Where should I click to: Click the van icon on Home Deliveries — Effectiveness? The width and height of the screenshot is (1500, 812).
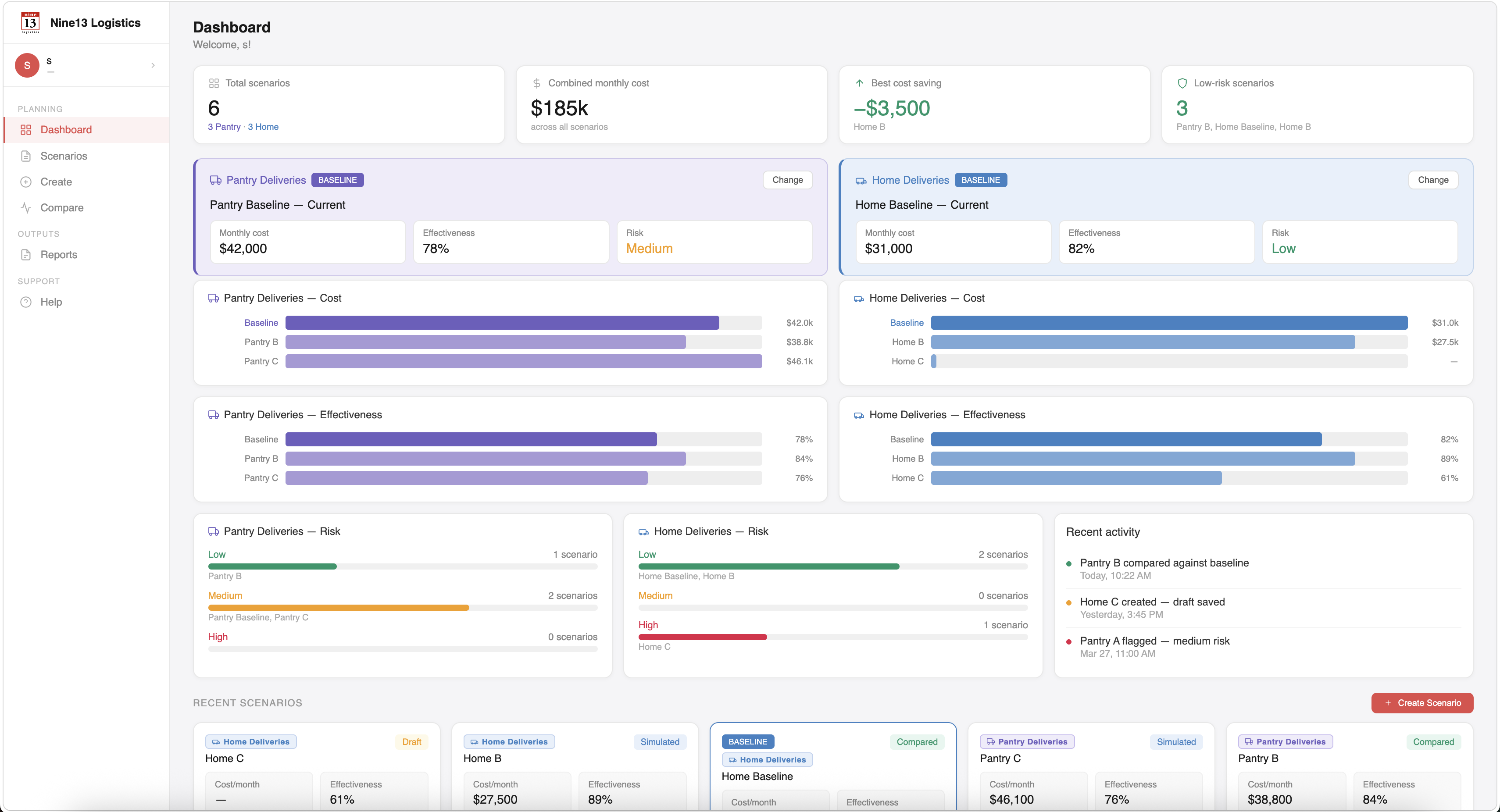[859, 415]
